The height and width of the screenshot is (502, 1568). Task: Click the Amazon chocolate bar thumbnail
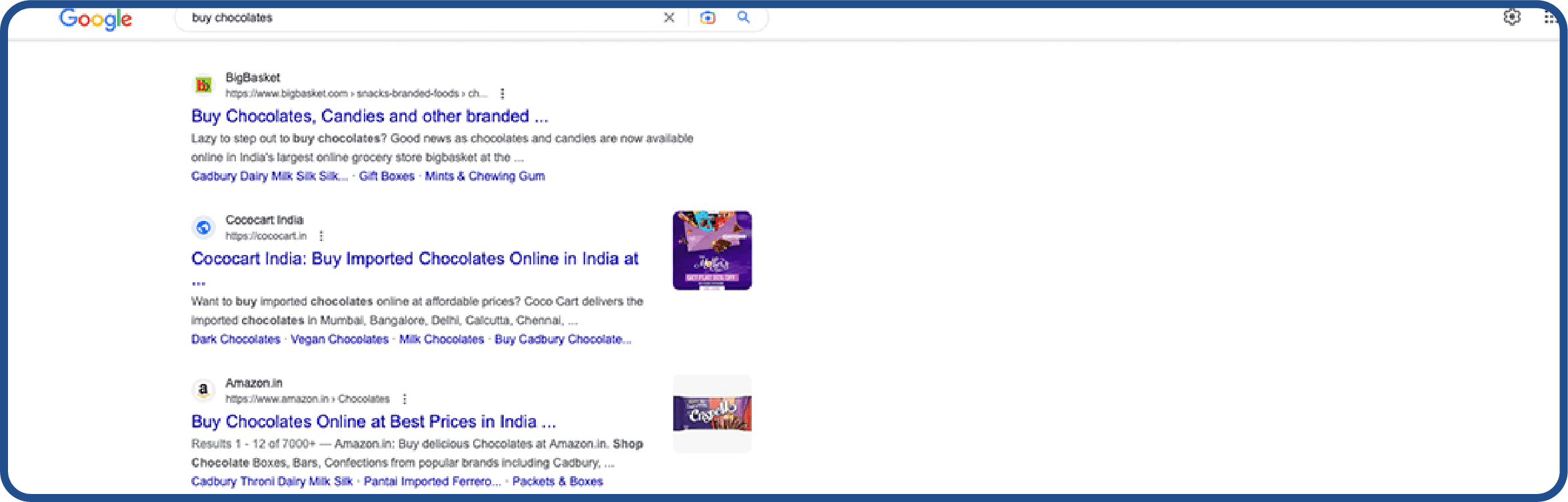tap(712, 413)
